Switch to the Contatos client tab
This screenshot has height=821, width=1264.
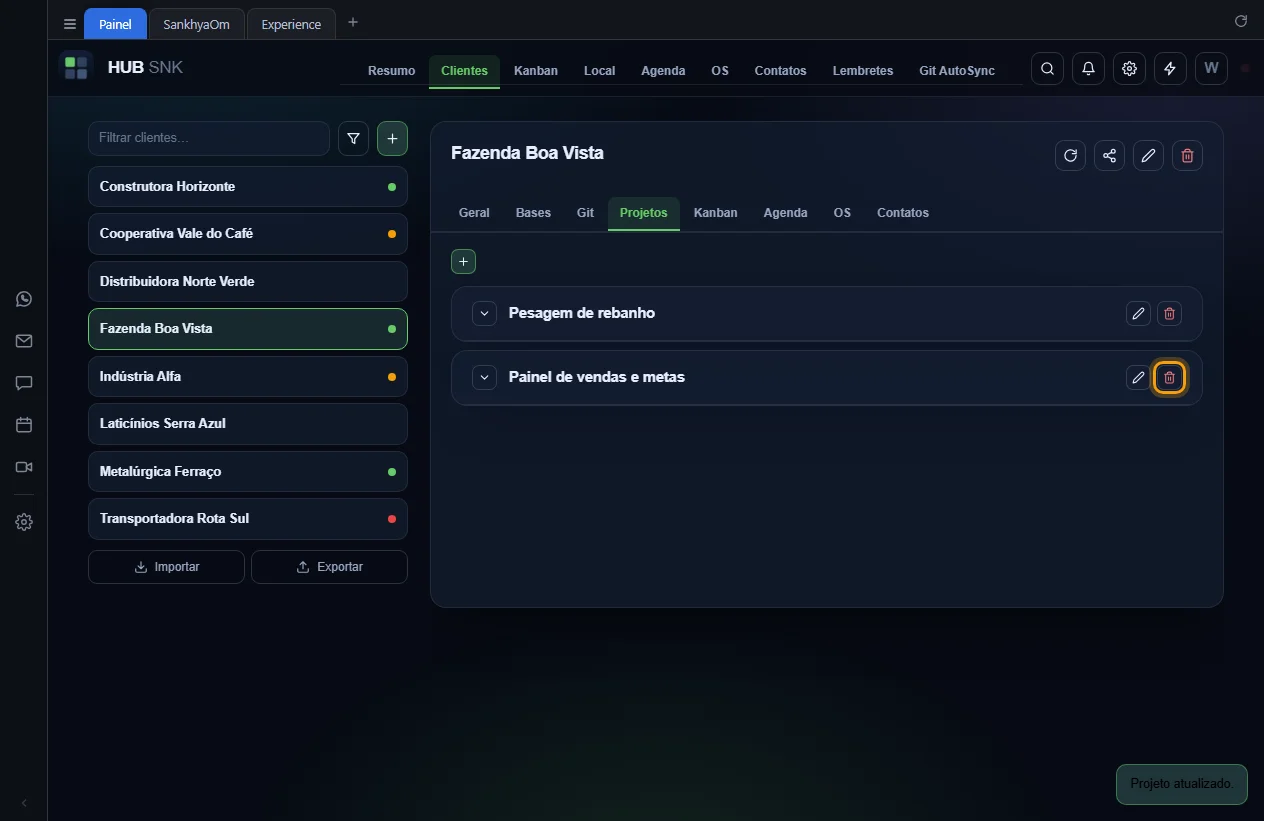903,213
